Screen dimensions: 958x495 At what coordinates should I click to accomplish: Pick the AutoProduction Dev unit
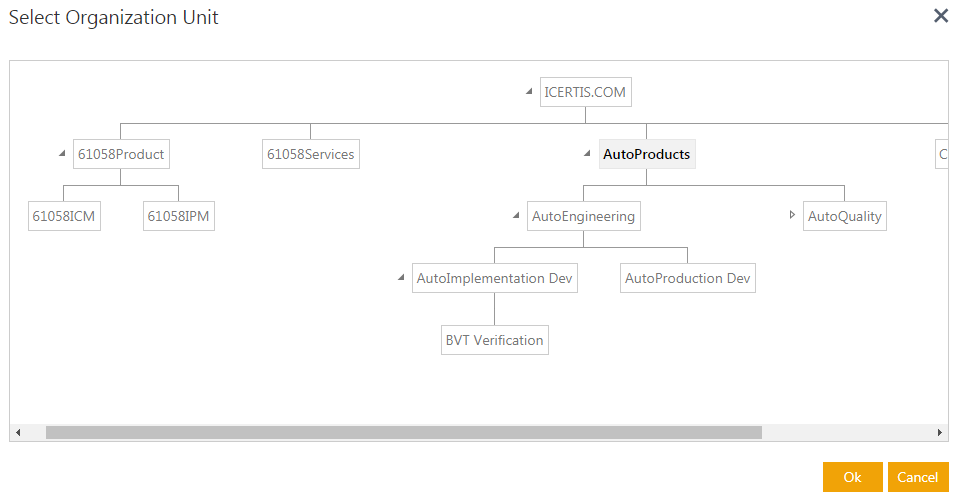click(x=687, y=278)
